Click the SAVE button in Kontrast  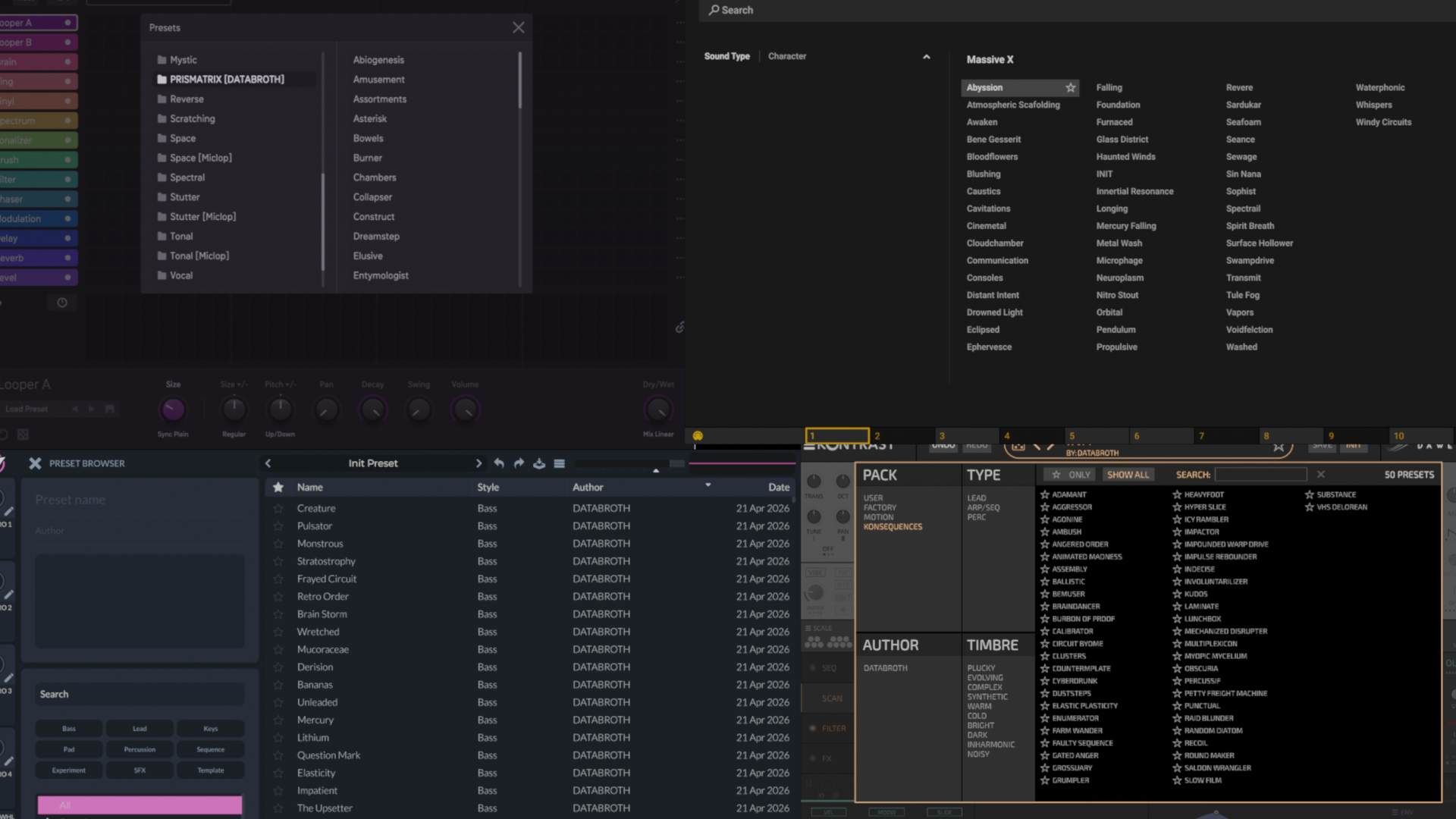tap(1323, 447)
